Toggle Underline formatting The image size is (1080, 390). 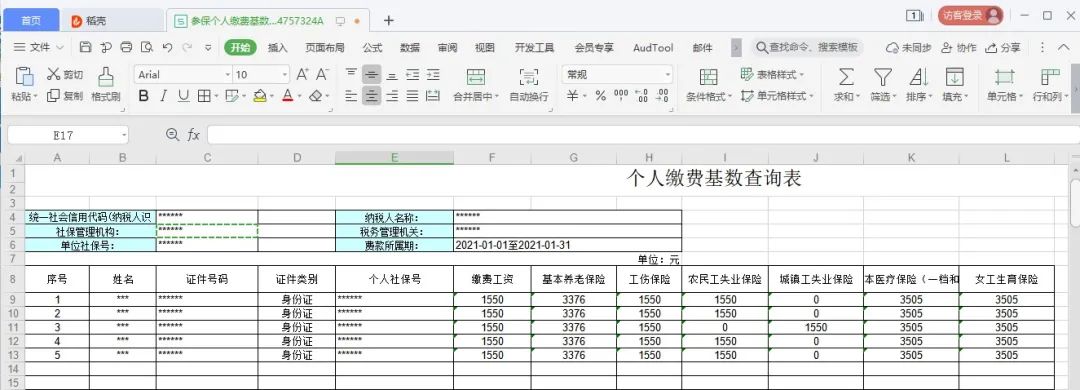(x=183, y=96)
